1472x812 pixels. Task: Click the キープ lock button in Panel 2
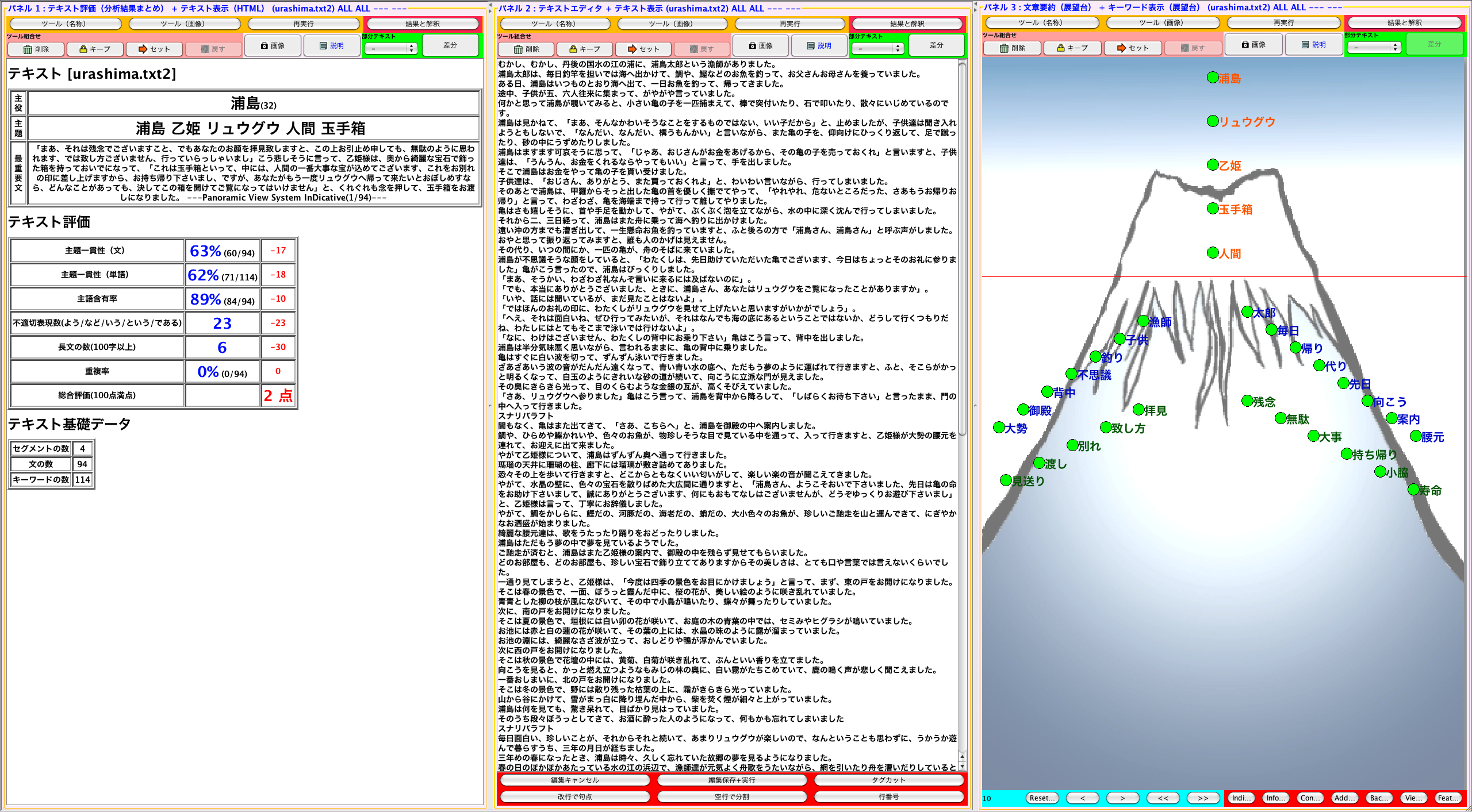pyautogui.click(x=584, y=49)
